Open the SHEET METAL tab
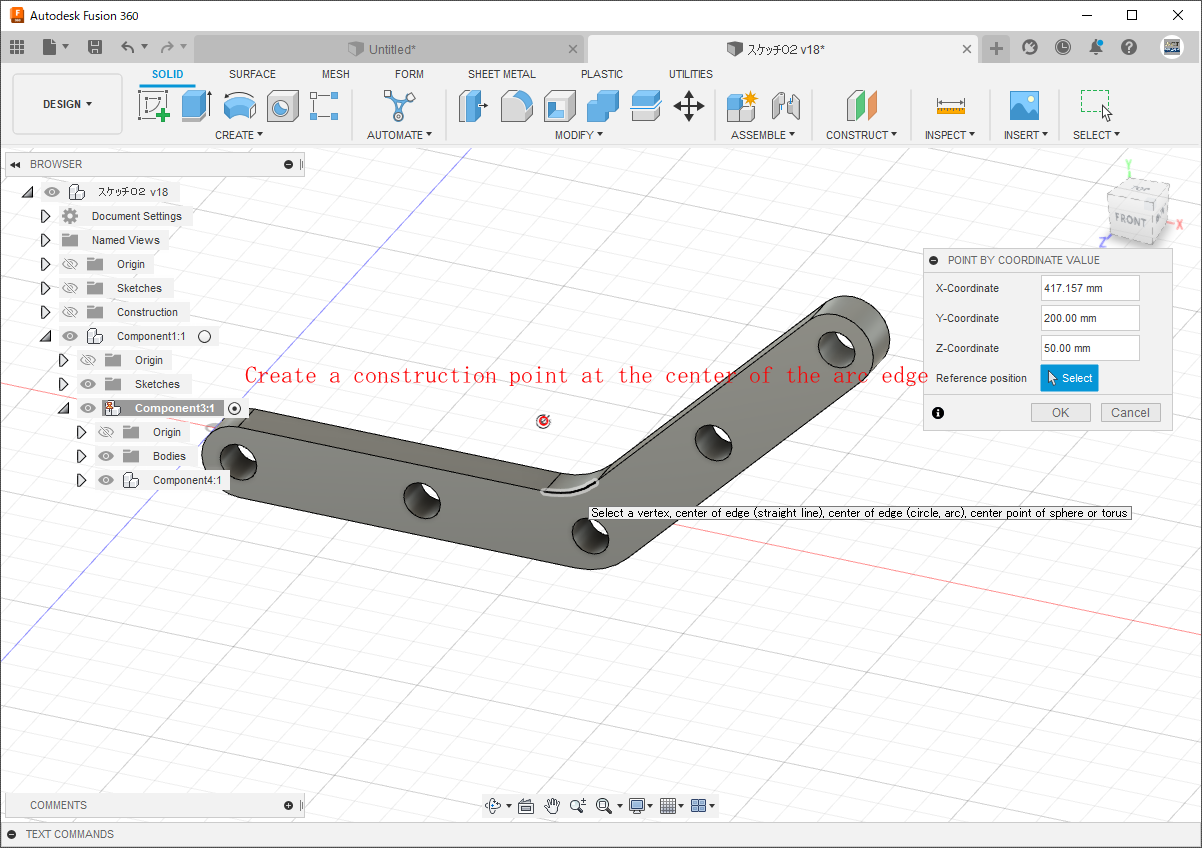1202x848 pixels. (x=501, y=74)
